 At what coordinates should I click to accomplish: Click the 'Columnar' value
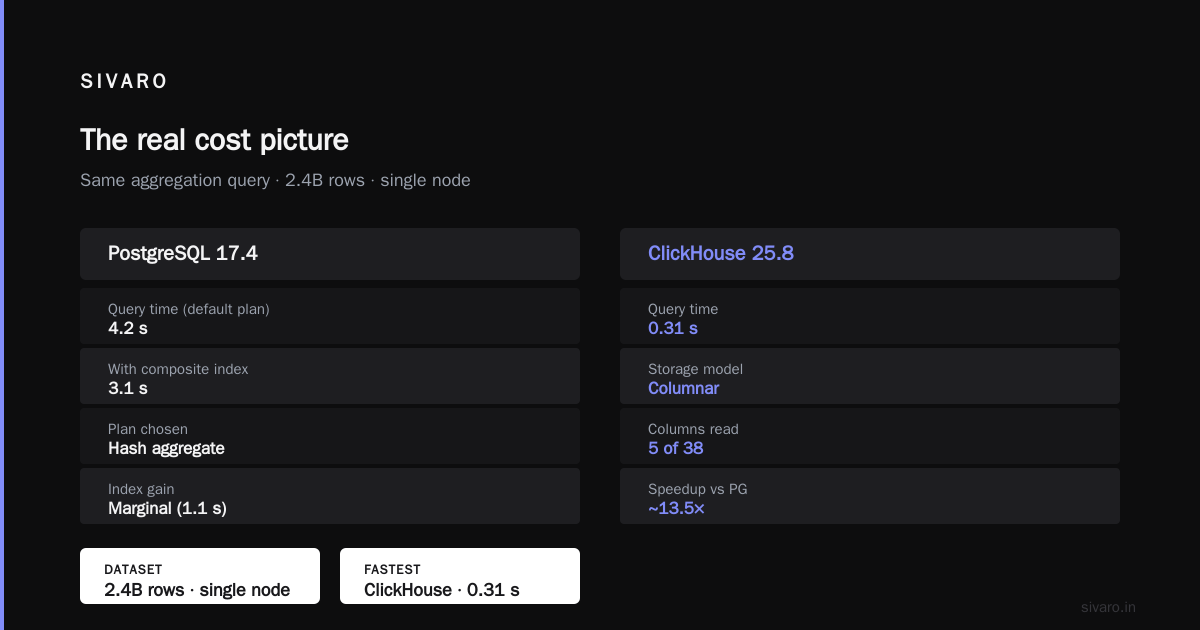tap(683, 388)
